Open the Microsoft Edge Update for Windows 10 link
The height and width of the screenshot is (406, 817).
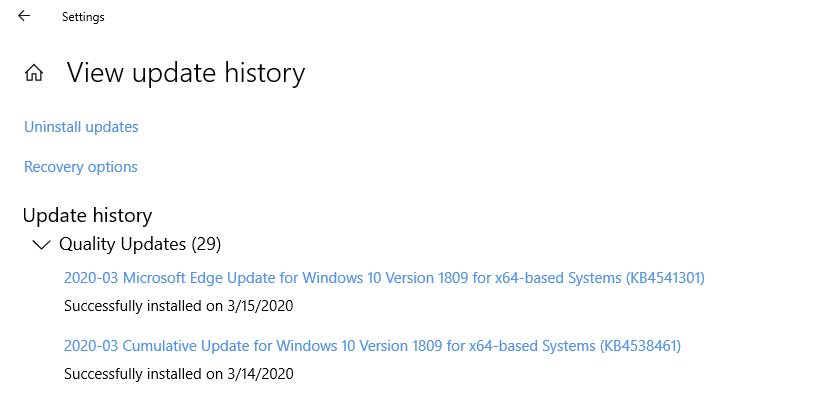[x=384, y=277]
